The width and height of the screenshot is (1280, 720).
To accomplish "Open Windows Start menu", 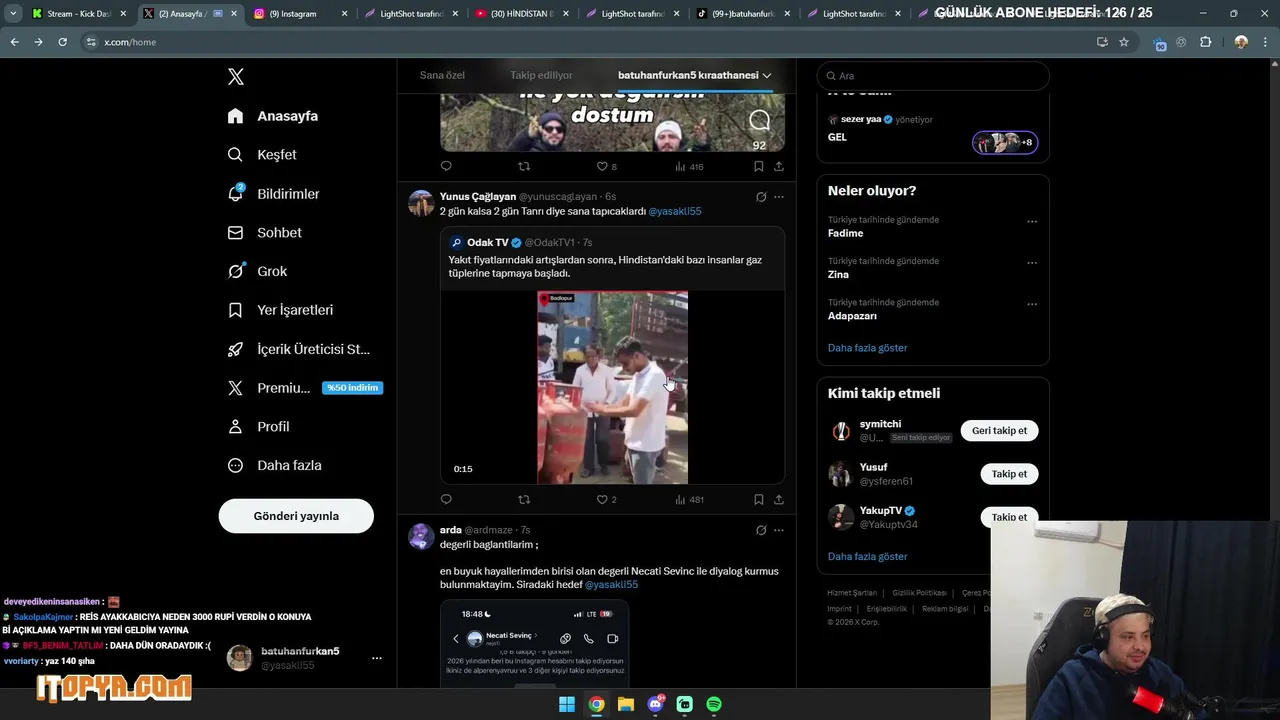I will click(566, 704).
